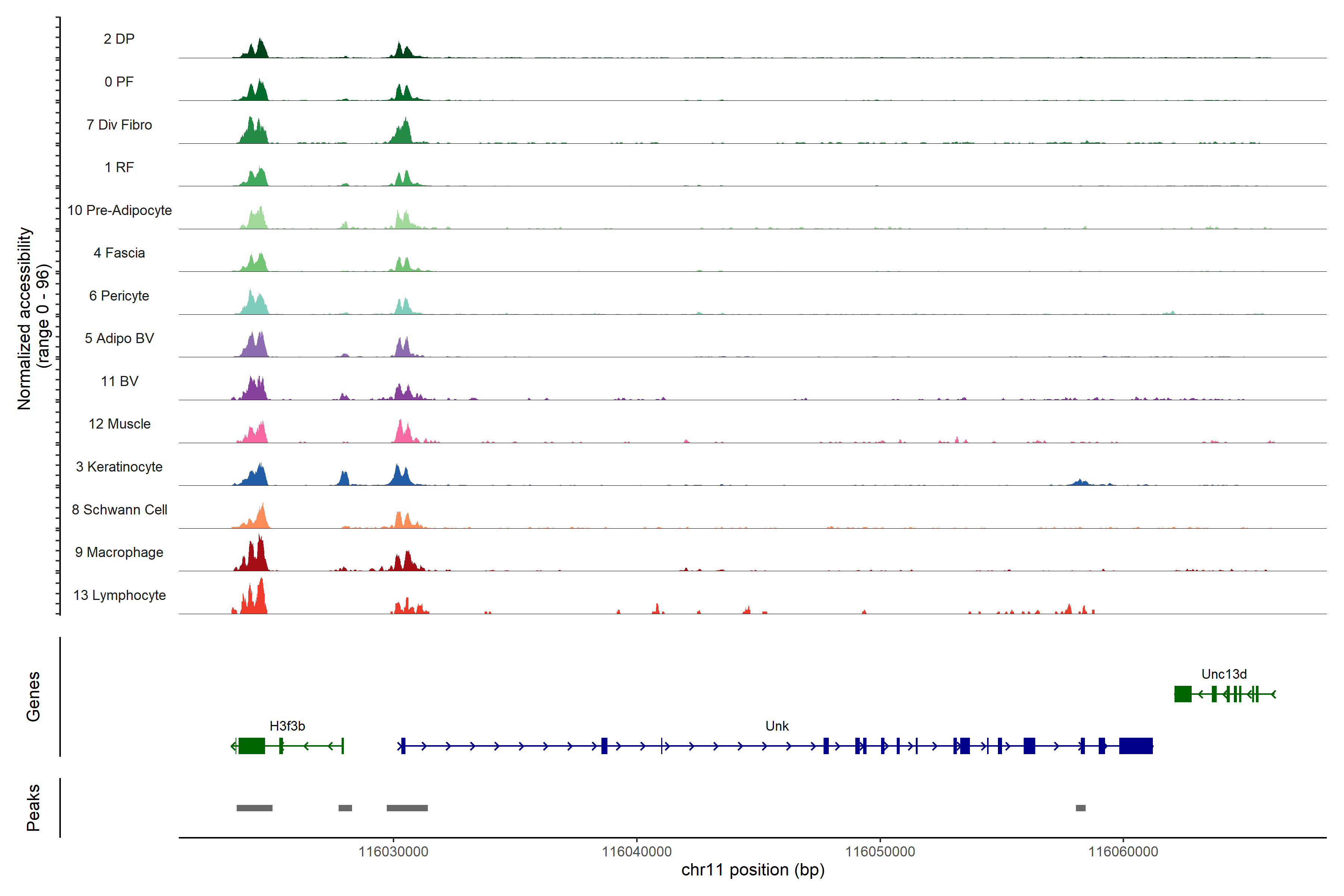This screenshot has height=896, width=1344.
Task: Click the large final exon of Unk
Action: (1135, 746)
